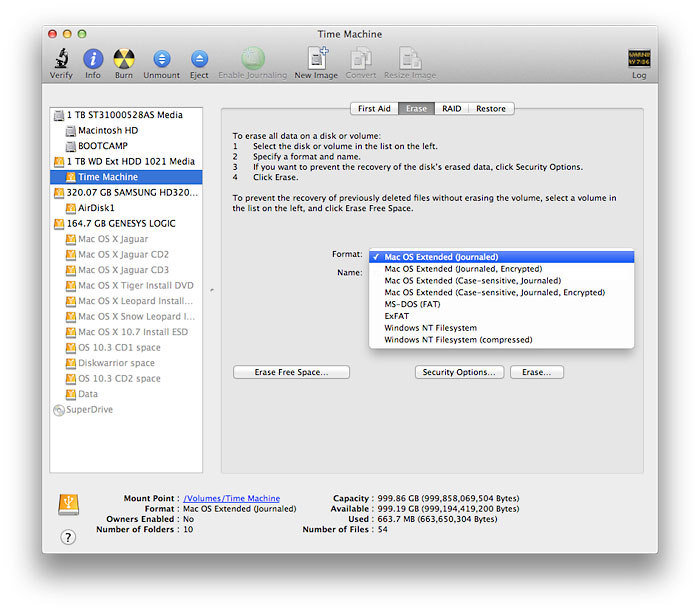The image size is (700, 612).
Task: Select the 320.07 GB SAMSUNG HD320 disk
Action: click(126, 193)
